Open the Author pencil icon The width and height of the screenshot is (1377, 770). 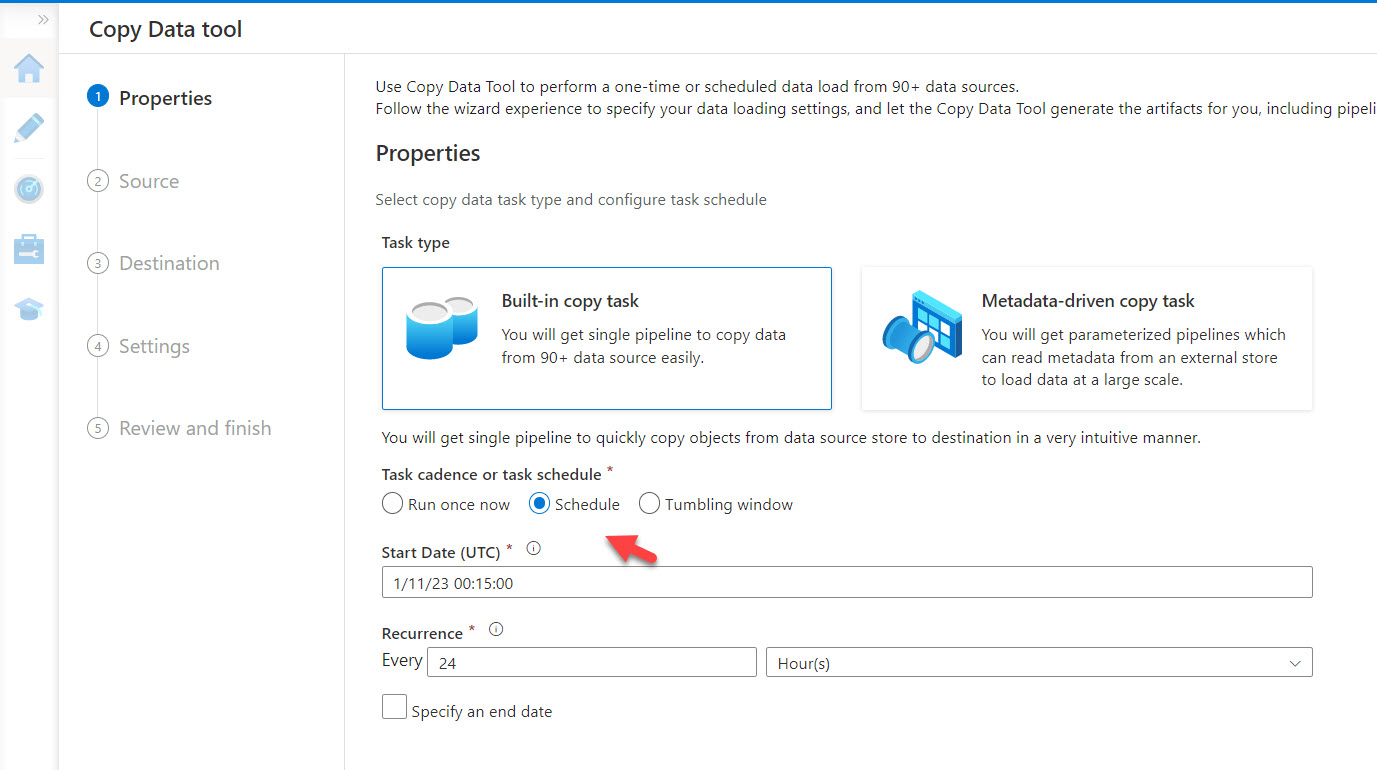29,128
